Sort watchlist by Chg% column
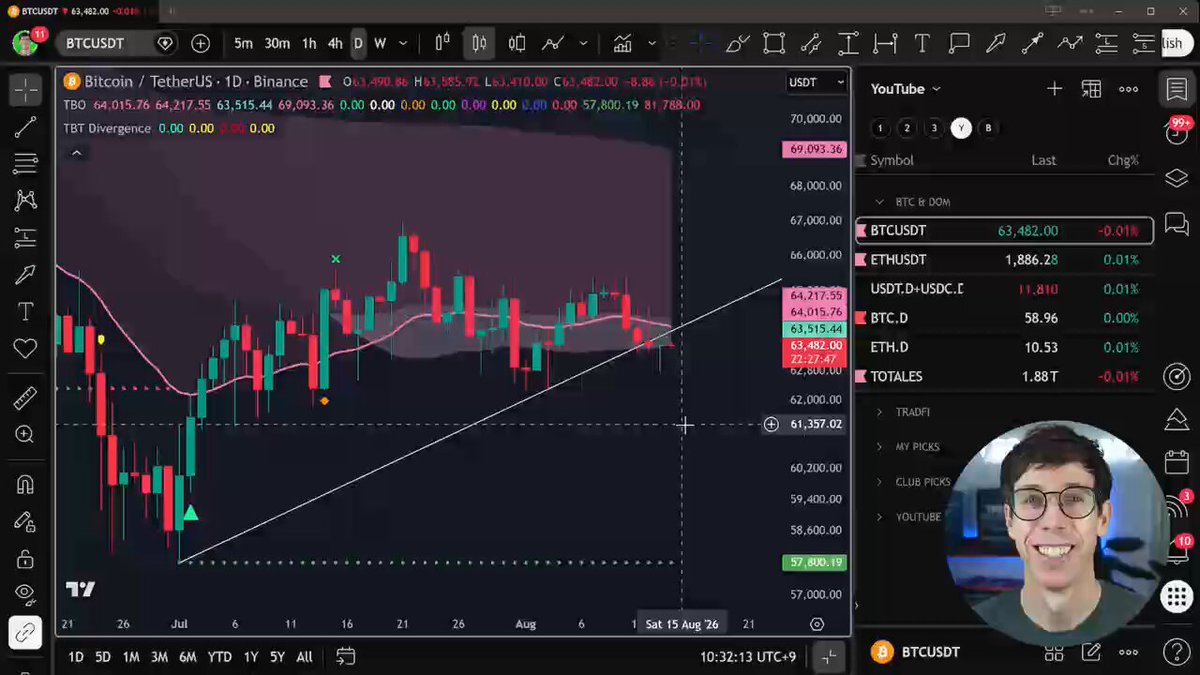This screenshot has height=675, width=1200. click(x=1123, y=160)
